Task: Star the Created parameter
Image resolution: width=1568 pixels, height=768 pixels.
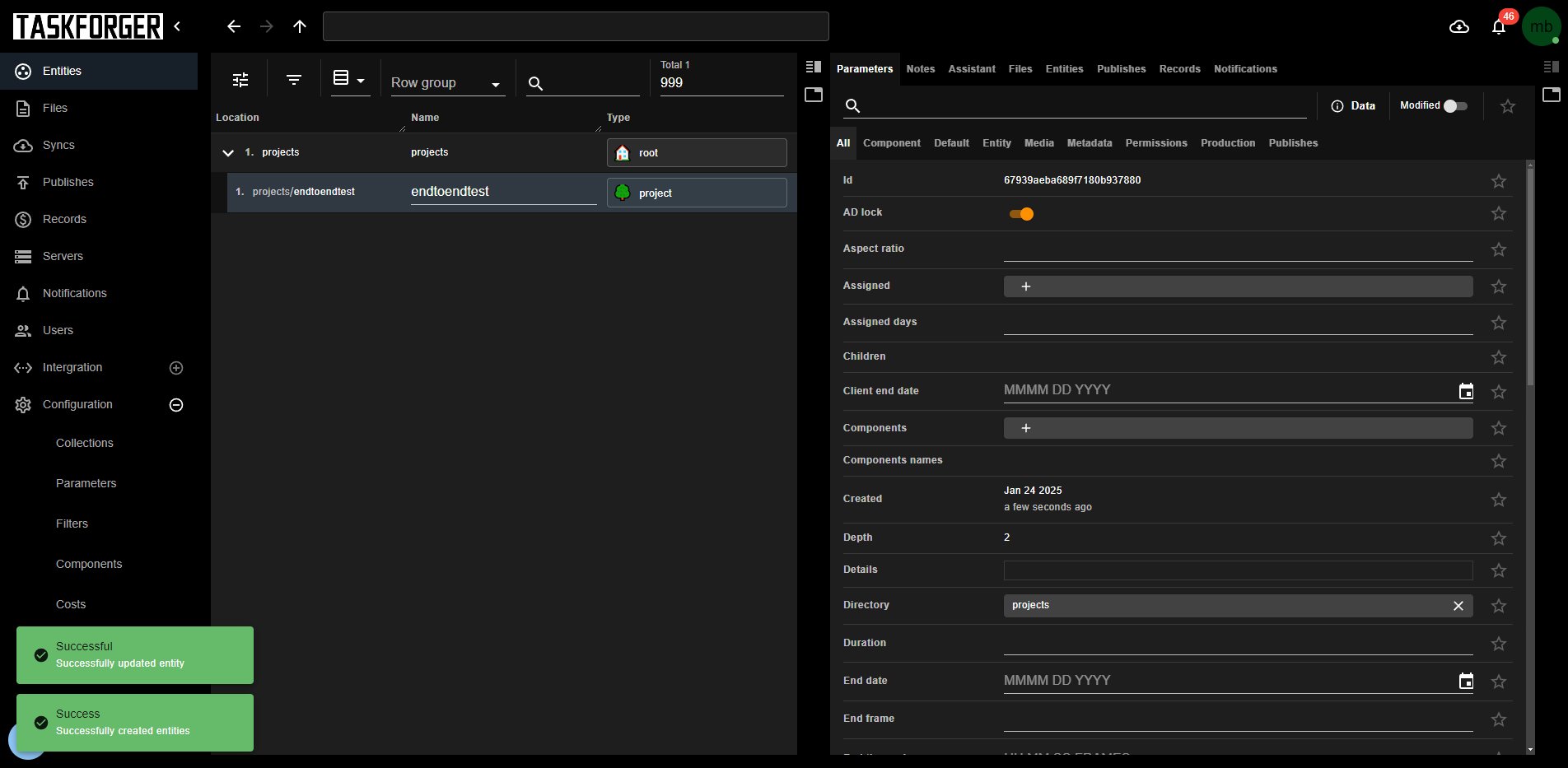Action: (1499, 500)
